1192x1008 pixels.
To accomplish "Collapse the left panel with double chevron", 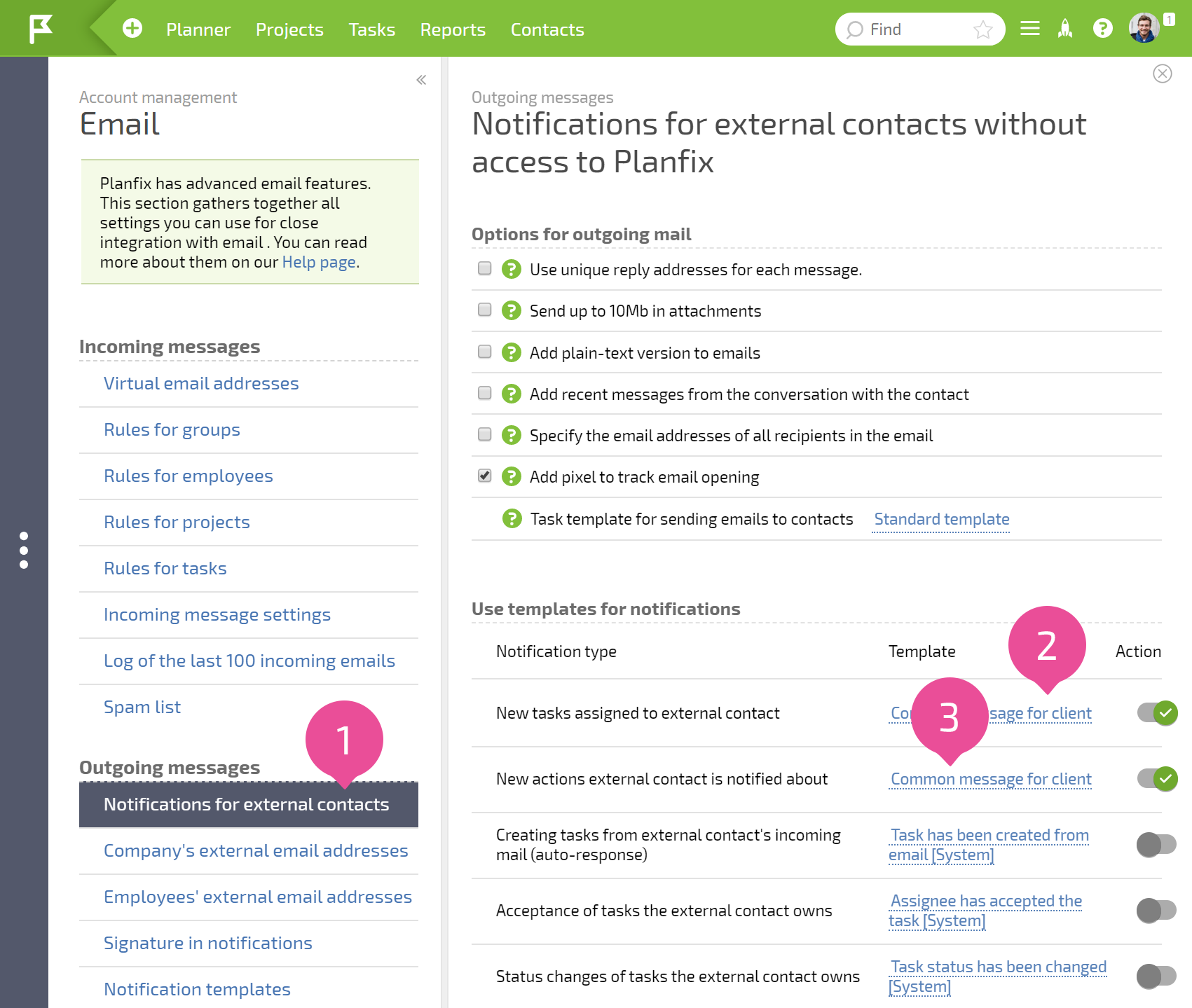I will [x=421, y=80].
